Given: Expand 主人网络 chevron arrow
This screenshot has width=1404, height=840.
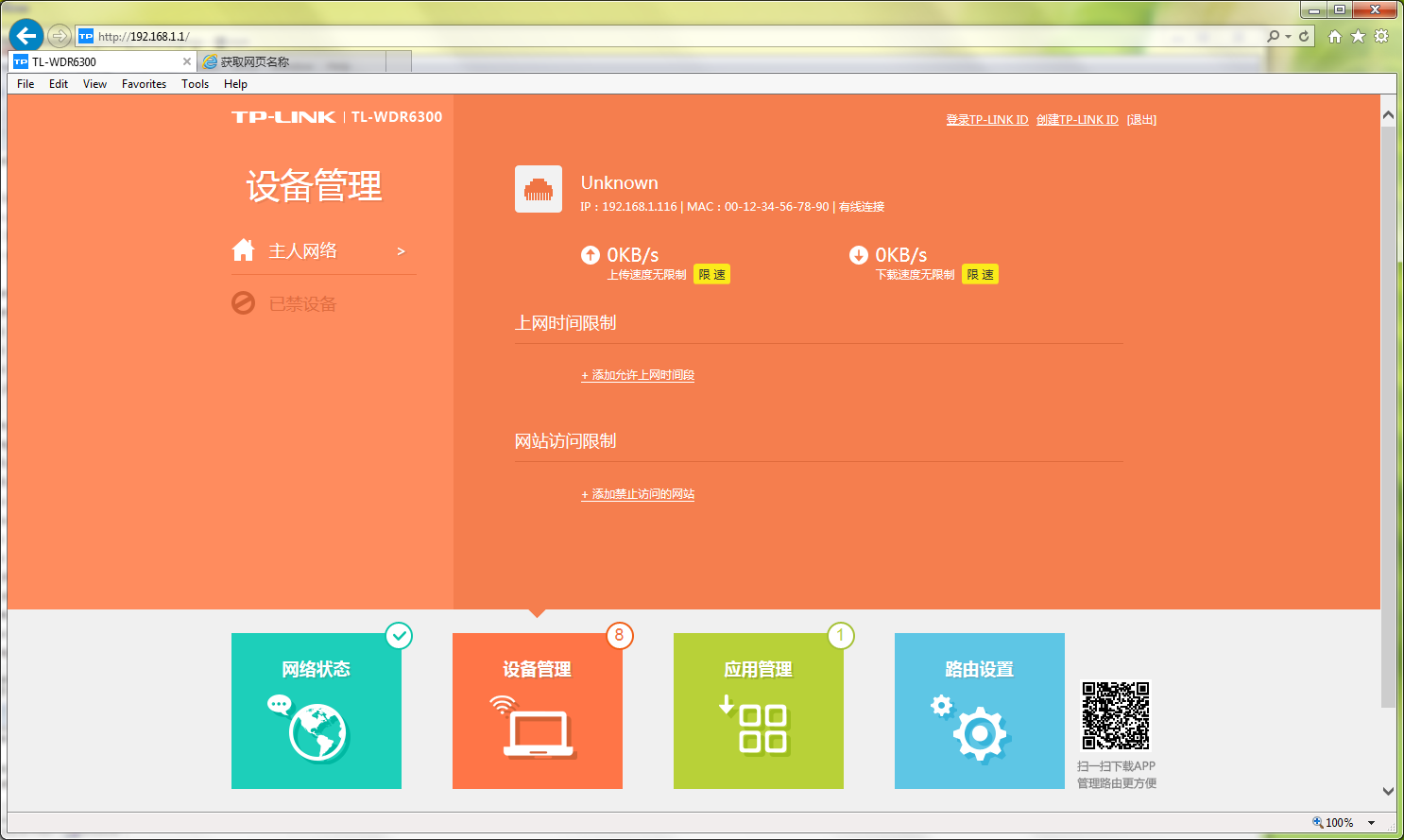Looking at the screenshot, I should [x=401, y=251].
